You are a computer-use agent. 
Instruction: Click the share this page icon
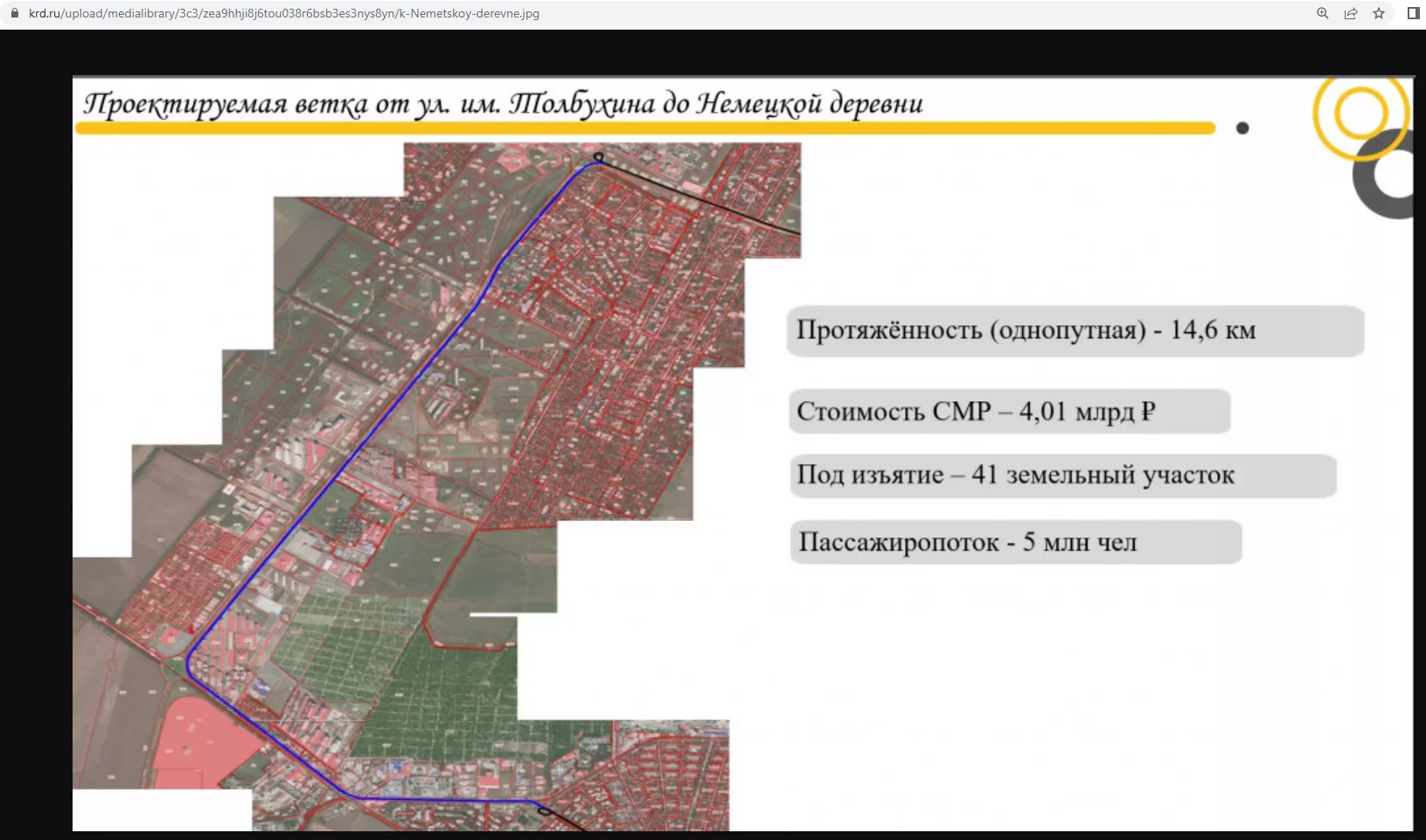pyautogui.click(x=1351, y=13)
